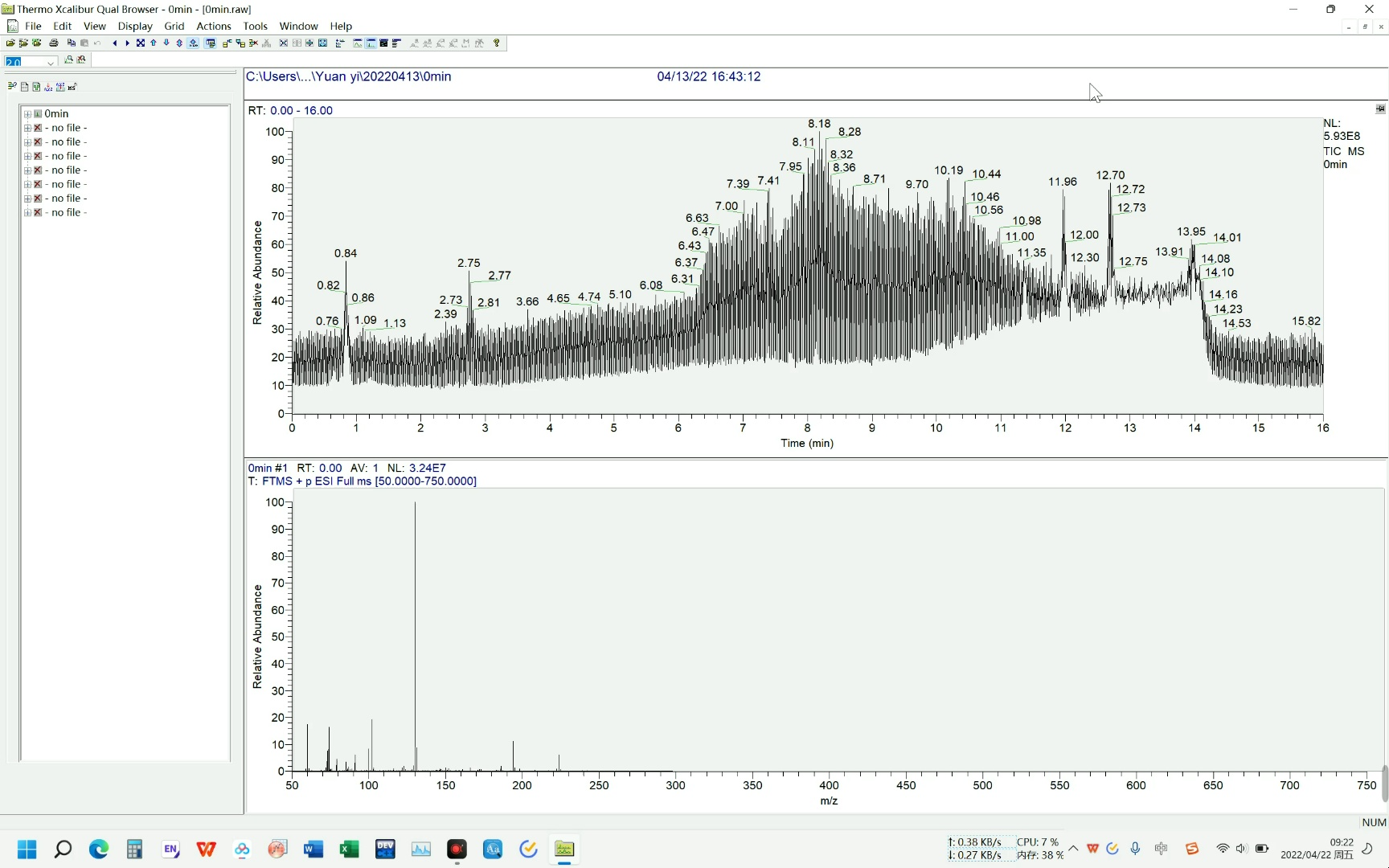Viewport: 1389px width, 868px height.
Task: Open the Window menu
Action: [x=298, y=26]
